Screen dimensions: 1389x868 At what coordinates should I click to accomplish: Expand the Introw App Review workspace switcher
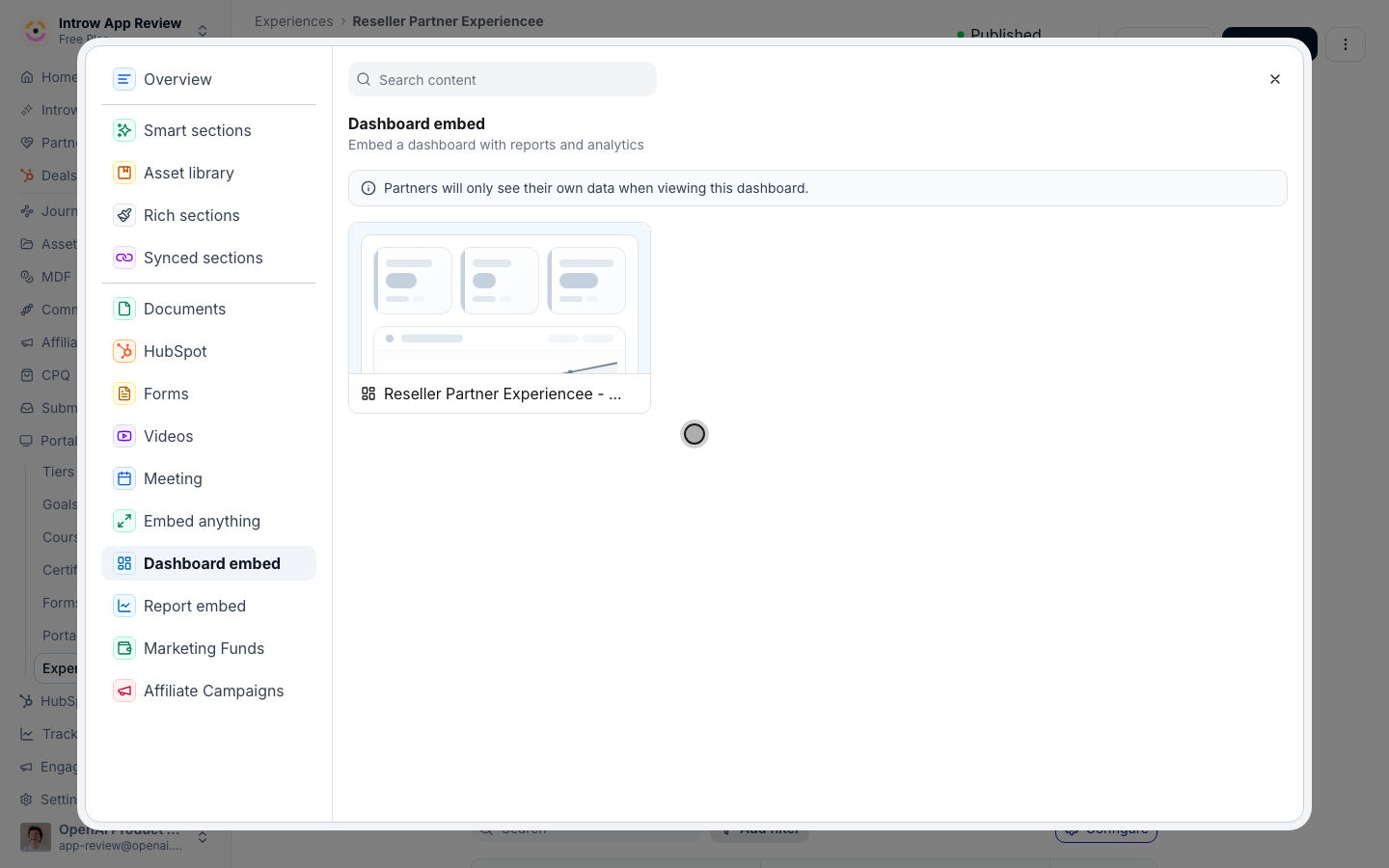coord(203,31)
